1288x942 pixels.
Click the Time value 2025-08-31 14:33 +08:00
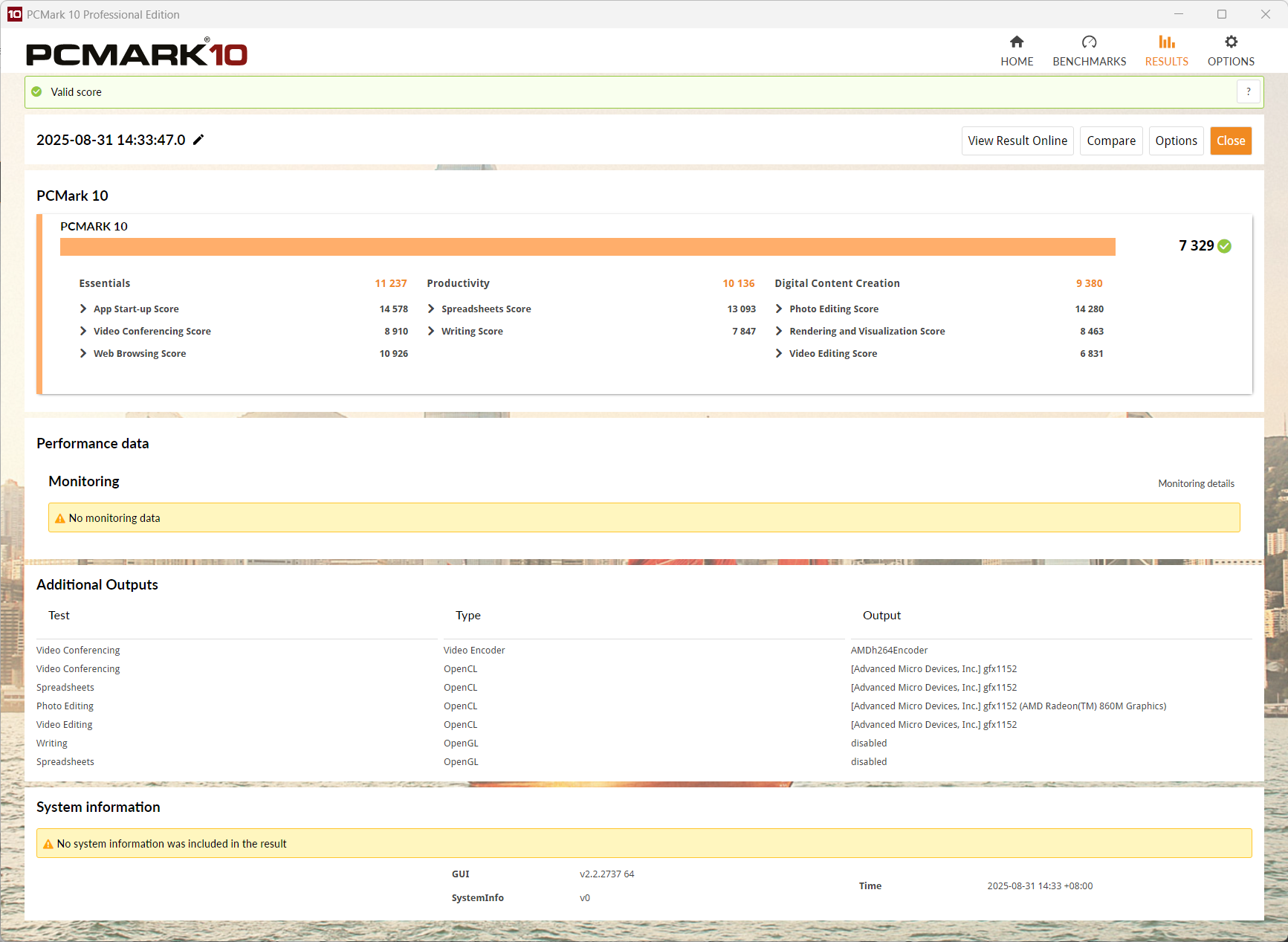tap(1040, 886)
